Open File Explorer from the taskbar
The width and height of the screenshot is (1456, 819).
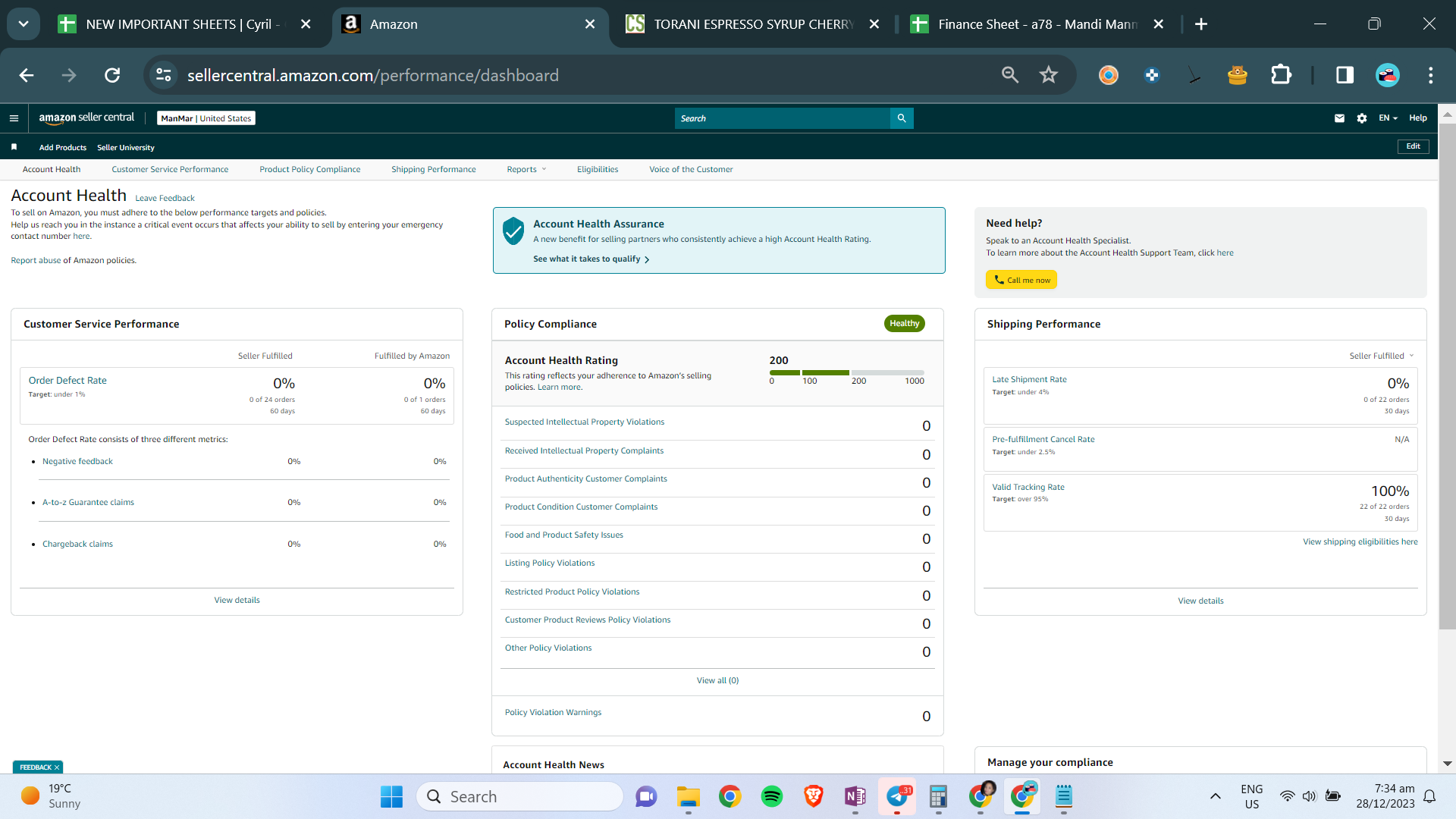689,796
